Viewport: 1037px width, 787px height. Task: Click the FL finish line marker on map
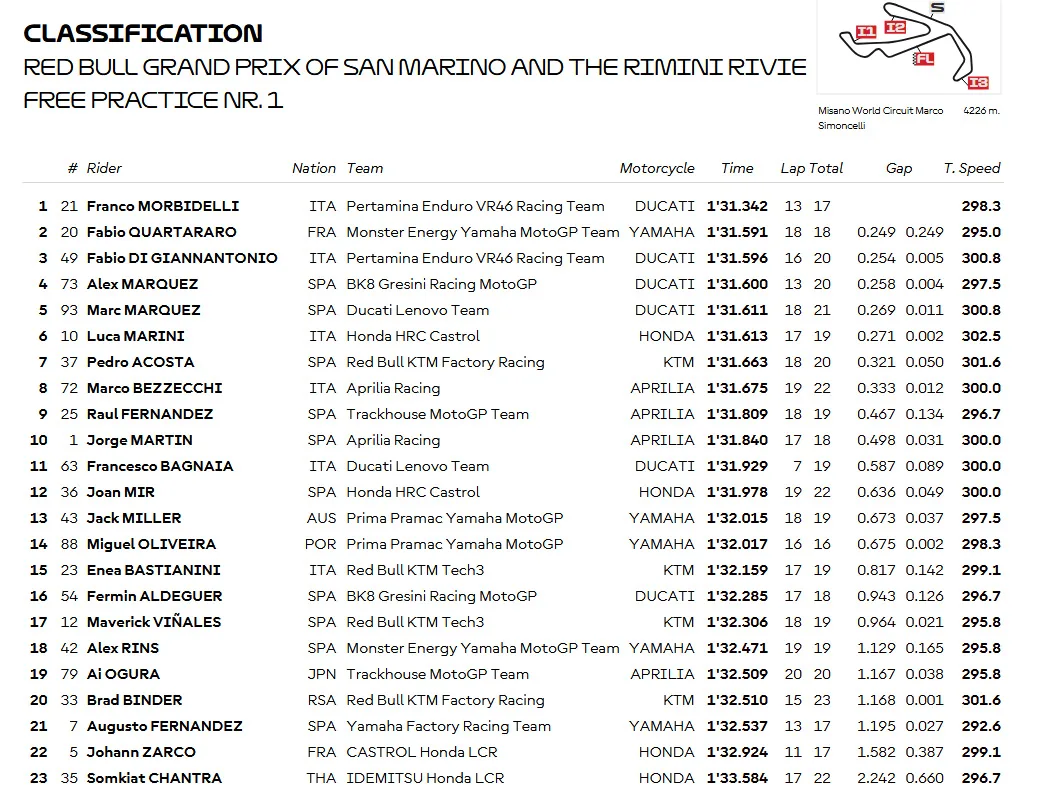click(923, 59)
